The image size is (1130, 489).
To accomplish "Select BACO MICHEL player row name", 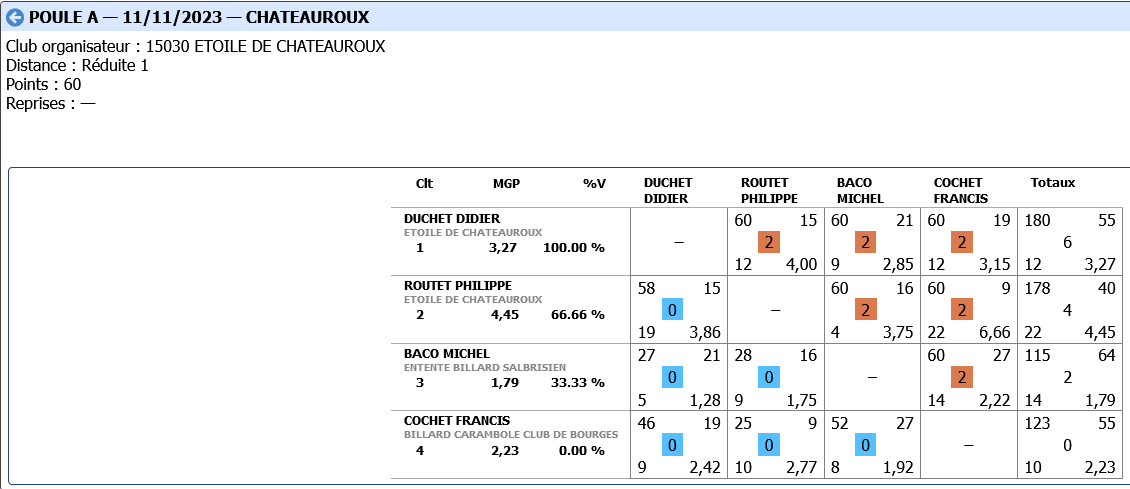I will pyautogui.click(x=447, y=354).
